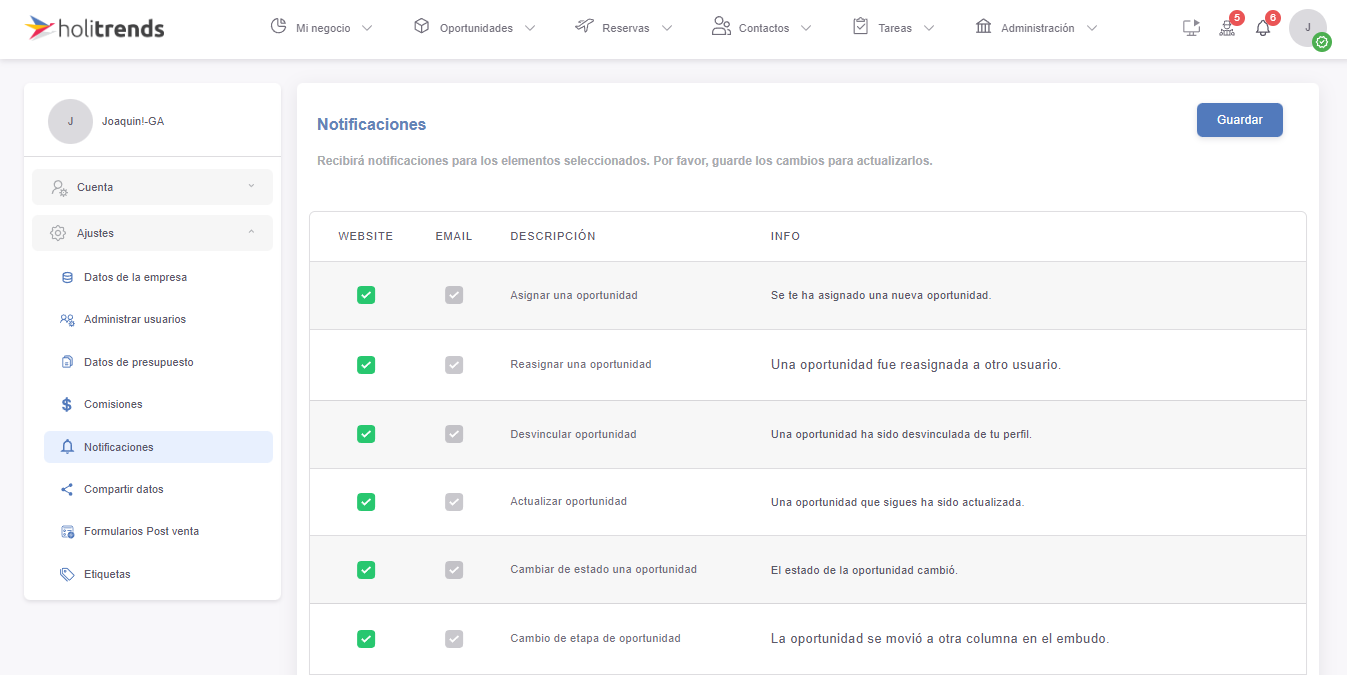Collapse the Ajustes section

[152, 233]
